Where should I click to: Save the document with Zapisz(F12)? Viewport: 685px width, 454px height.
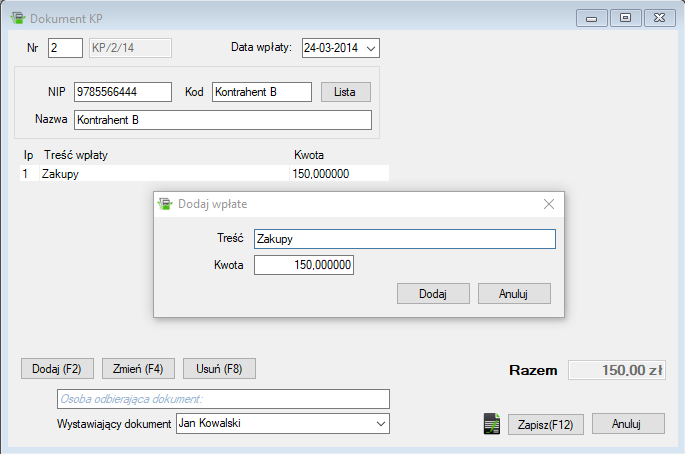pos(545,424)
